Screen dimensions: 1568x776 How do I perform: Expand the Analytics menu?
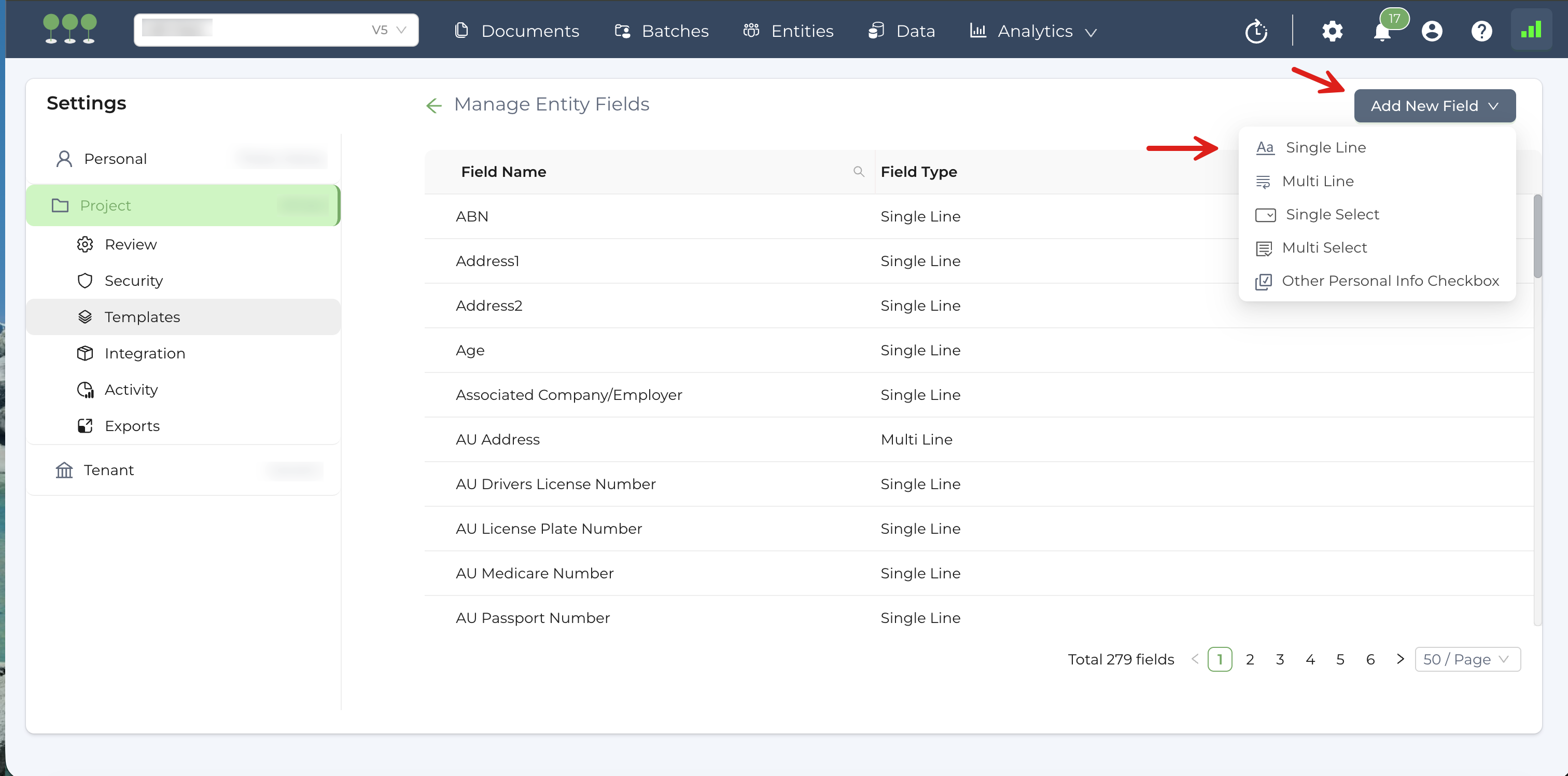pos(1034,31)
